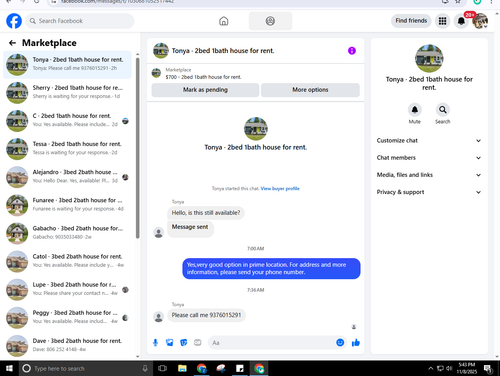Viewport: 500px width, 376px height.
Task: Open the notifications bell
Action: (461, 21)
